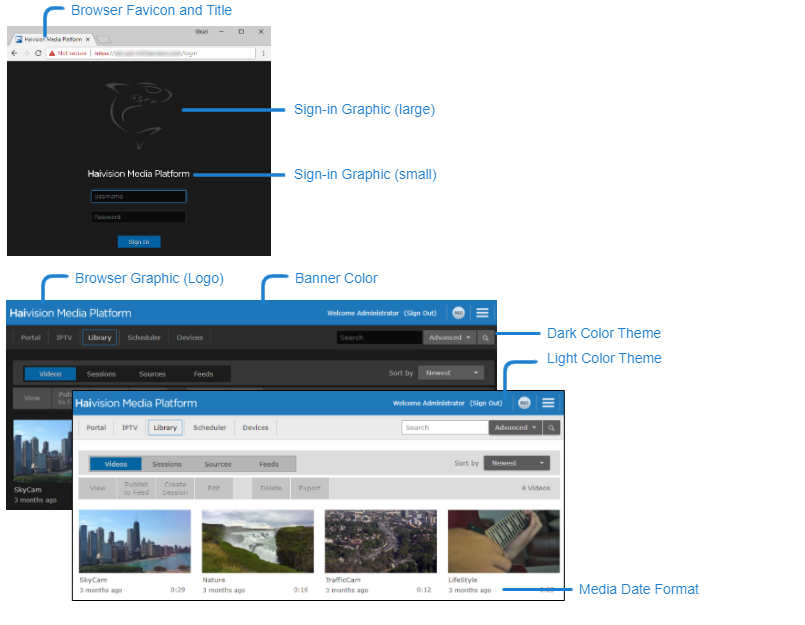Viewport: 805px width, 625px height.
Task: Open the browser three-dot menu
Action: coord(263,53)
